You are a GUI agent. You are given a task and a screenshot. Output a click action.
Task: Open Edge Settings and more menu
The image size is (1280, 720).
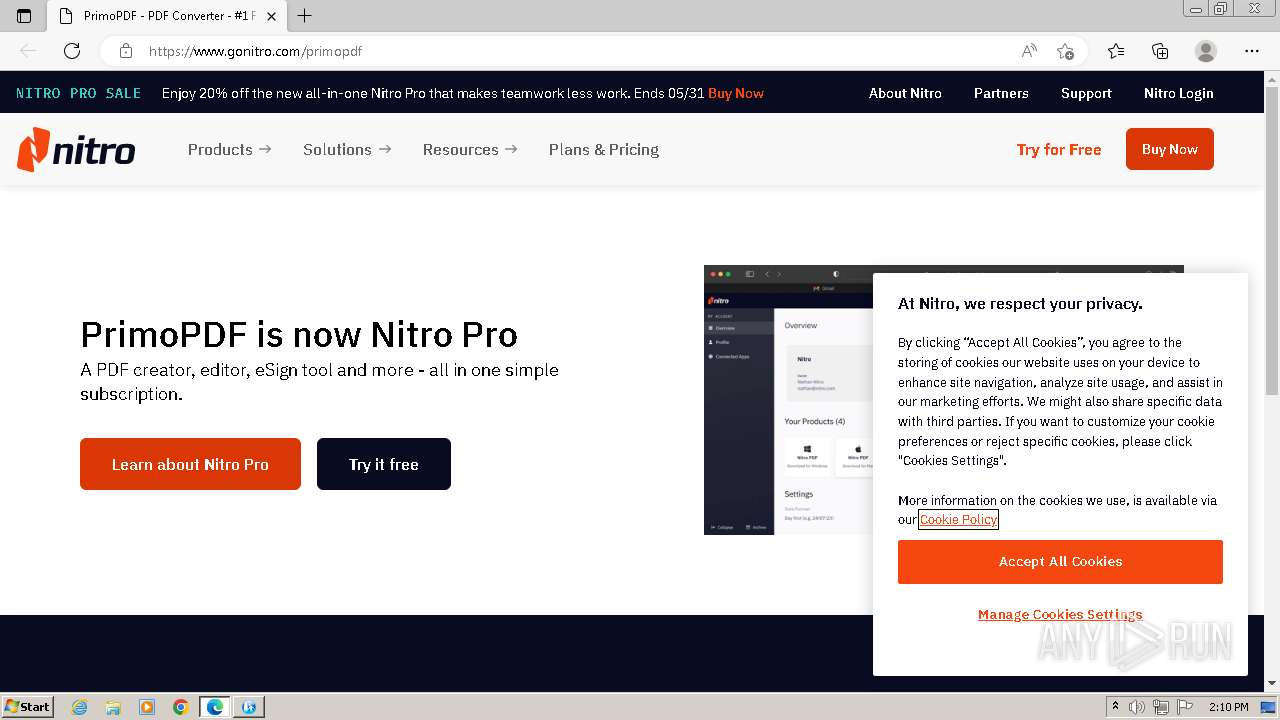coord(1252,51)
